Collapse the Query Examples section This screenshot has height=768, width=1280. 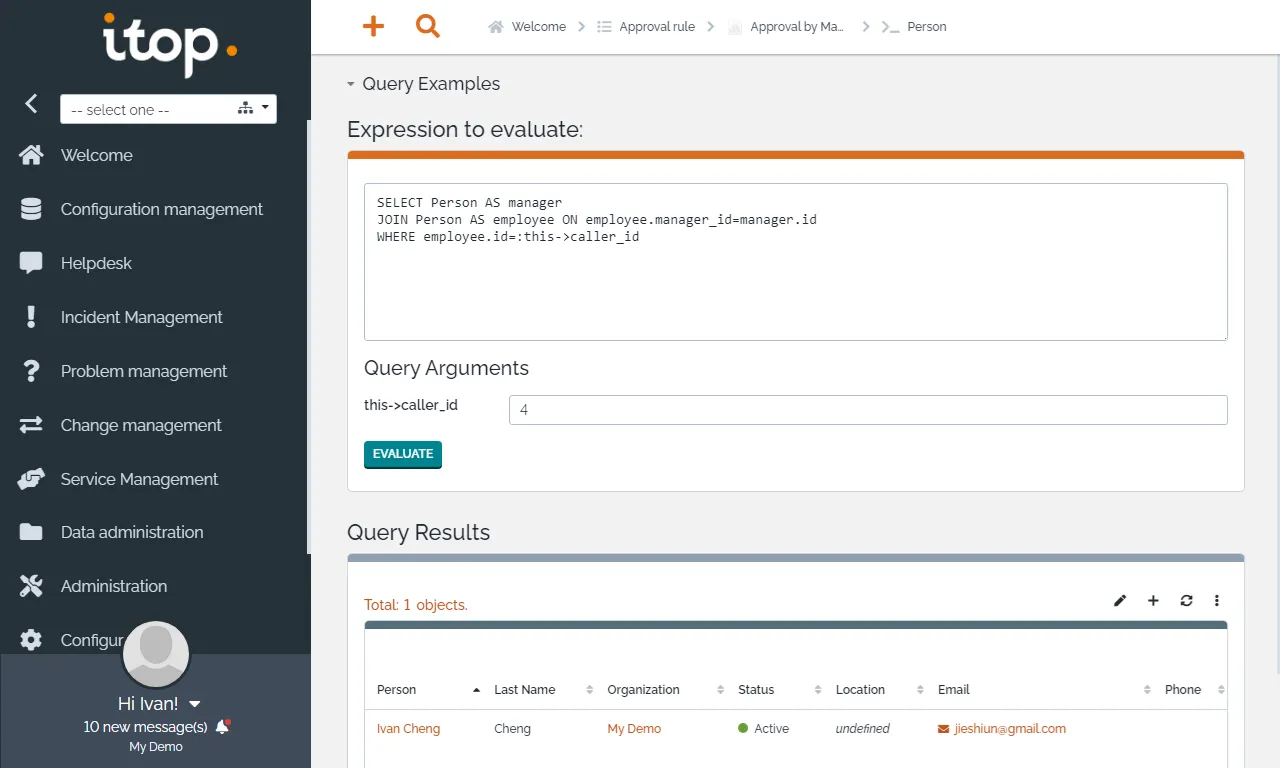coord(423,84)
